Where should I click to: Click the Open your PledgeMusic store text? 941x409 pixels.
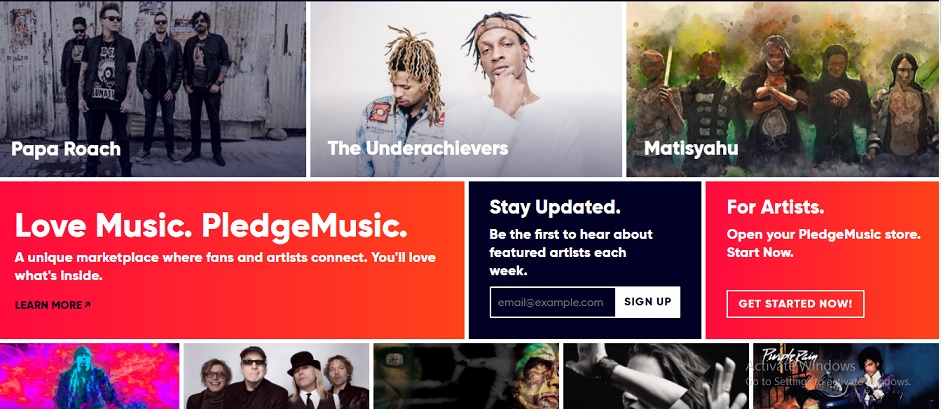[x=823, y=234]
